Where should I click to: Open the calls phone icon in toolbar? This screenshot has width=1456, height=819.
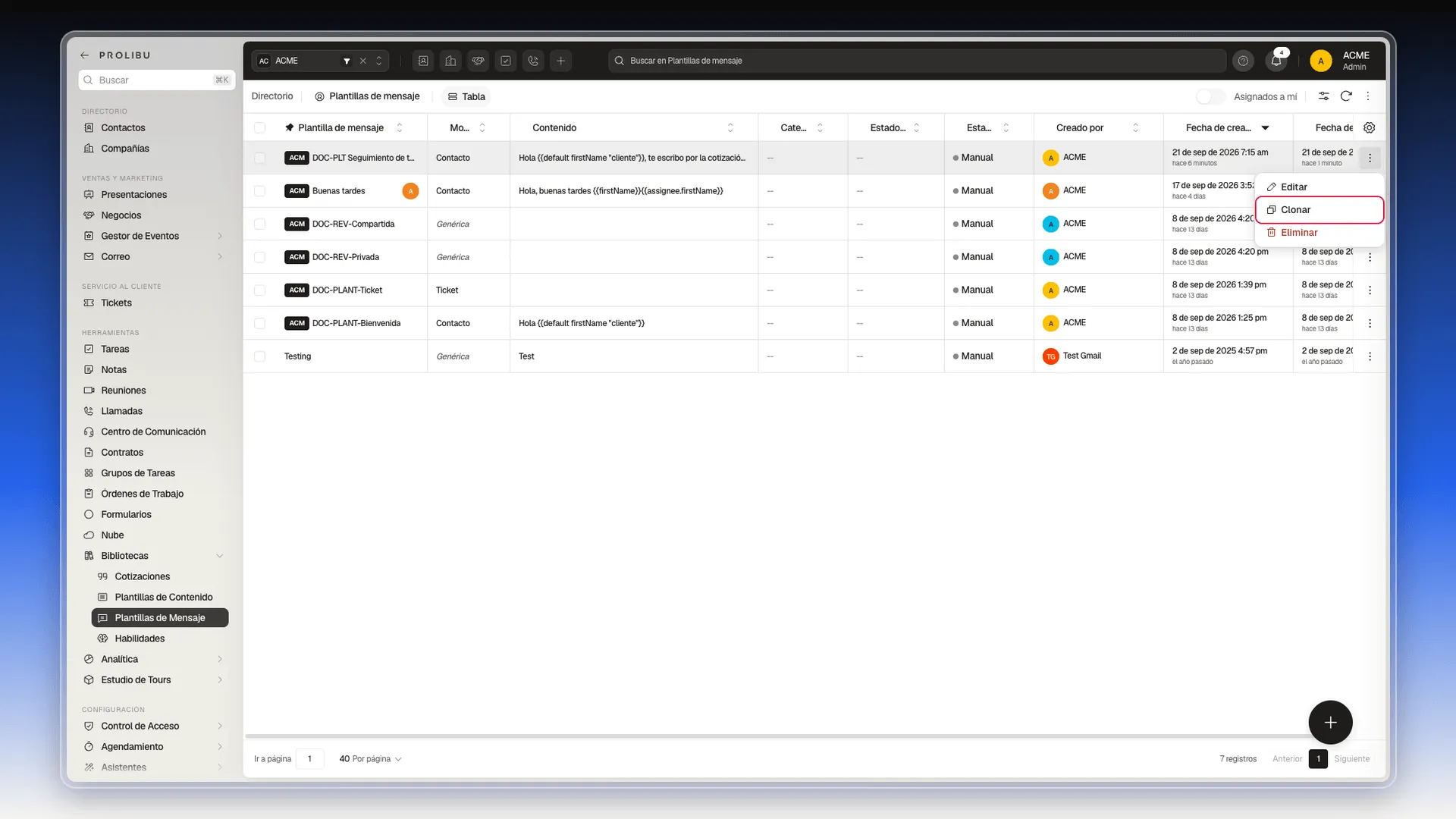[x=533, y=61]
